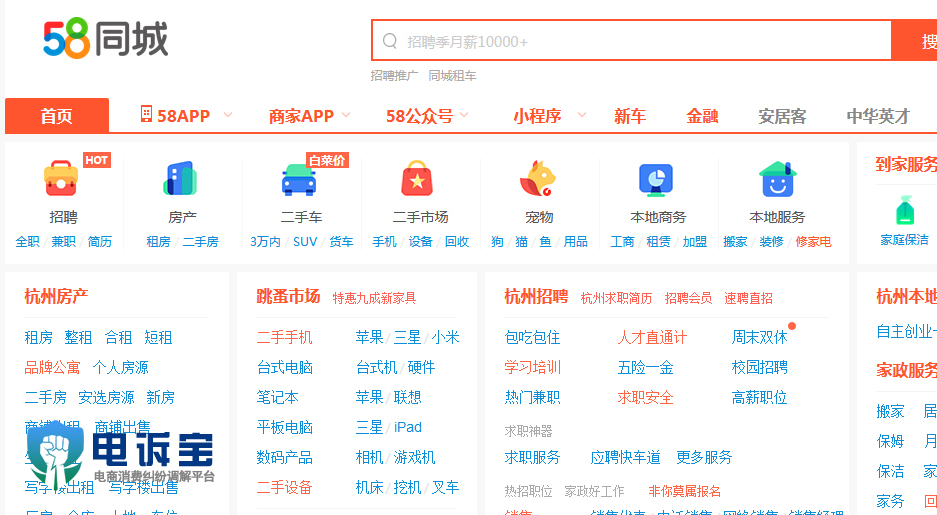Select the 首页 tab

(x=57, y=115)
